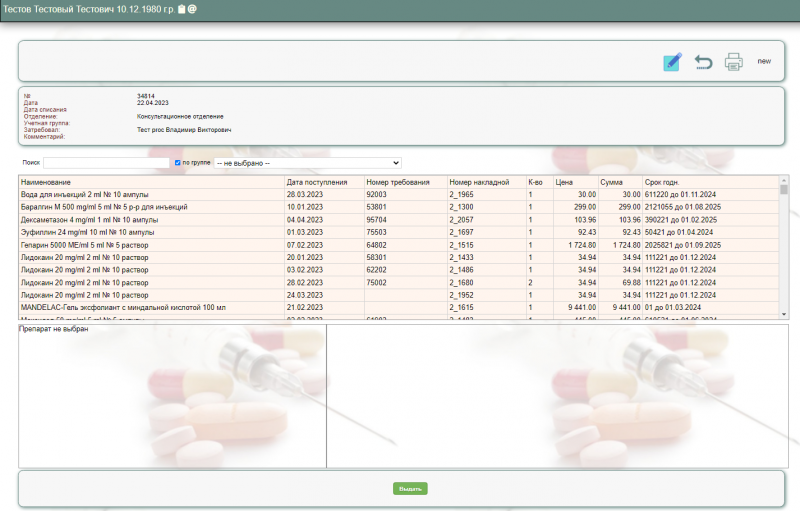Click the 'new' link in toolbar
The height and width of the screenshot is (511, 800).
click(764, 61)
